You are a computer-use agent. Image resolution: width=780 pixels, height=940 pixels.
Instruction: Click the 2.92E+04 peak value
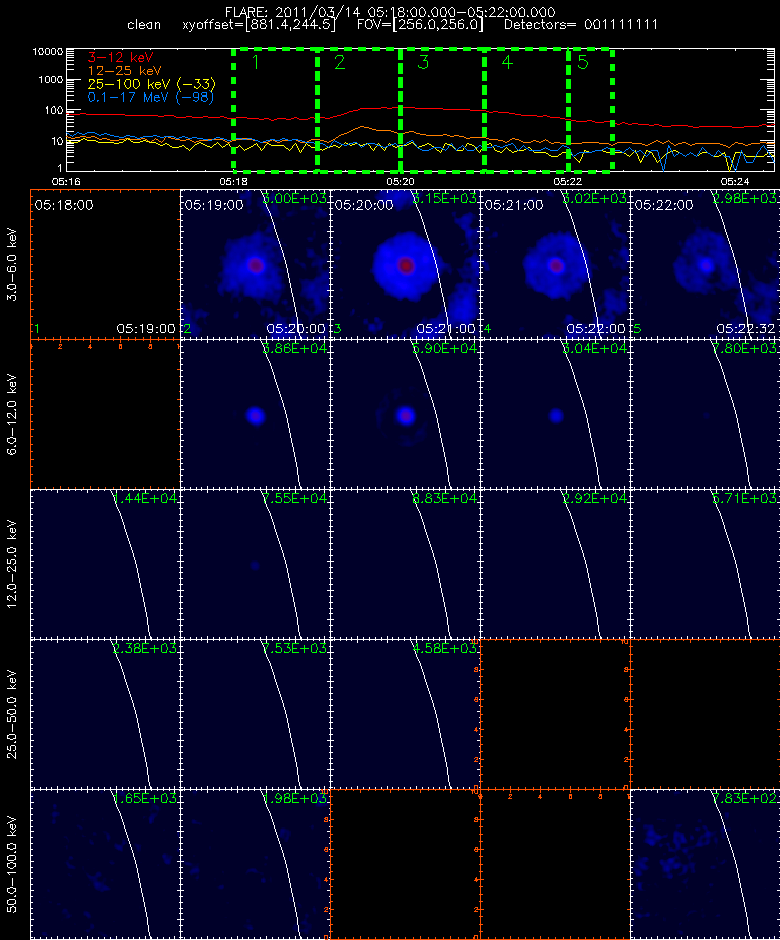595,498
